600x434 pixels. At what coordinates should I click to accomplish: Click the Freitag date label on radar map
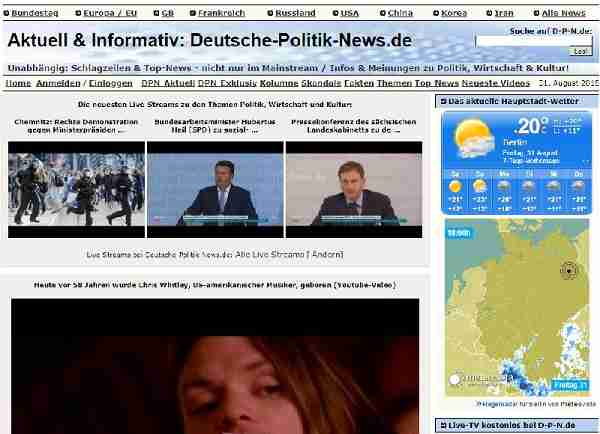[570, 385]
